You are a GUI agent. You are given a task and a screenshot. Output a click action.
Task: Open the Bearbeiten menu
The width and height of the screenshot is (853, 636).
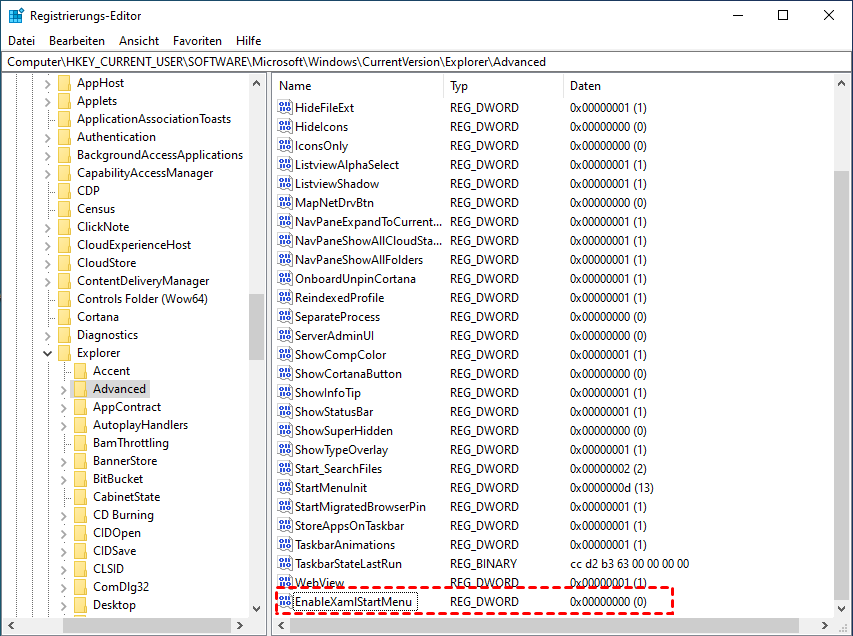point(77,41)
